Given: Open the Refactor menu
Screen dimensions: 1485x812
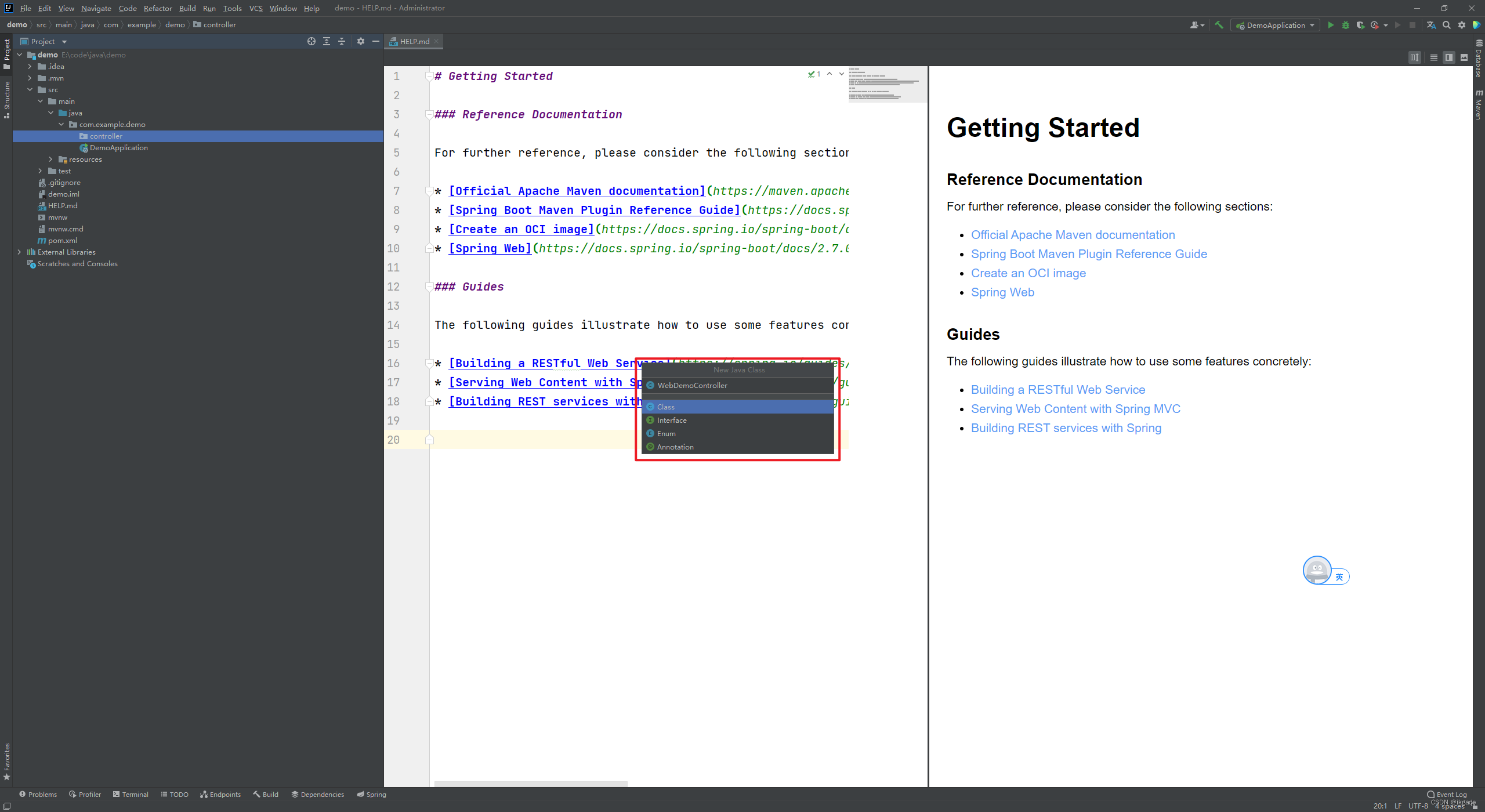Looking at the screenshot, I should 158,8.
